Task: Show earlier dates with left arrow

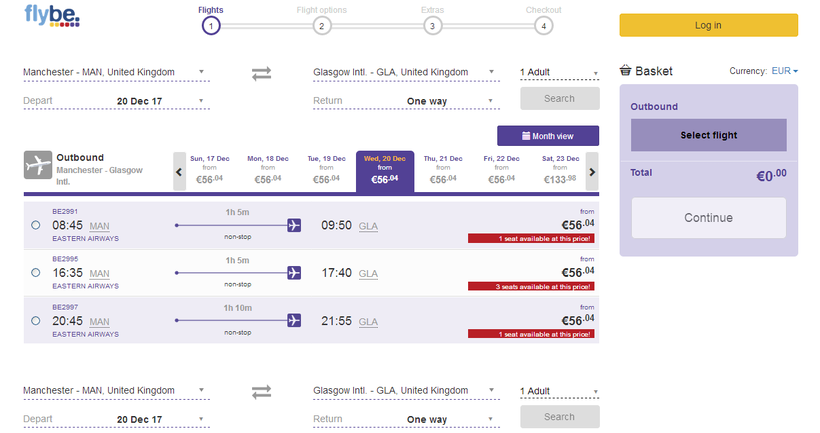Action: [x=179, y=172]
